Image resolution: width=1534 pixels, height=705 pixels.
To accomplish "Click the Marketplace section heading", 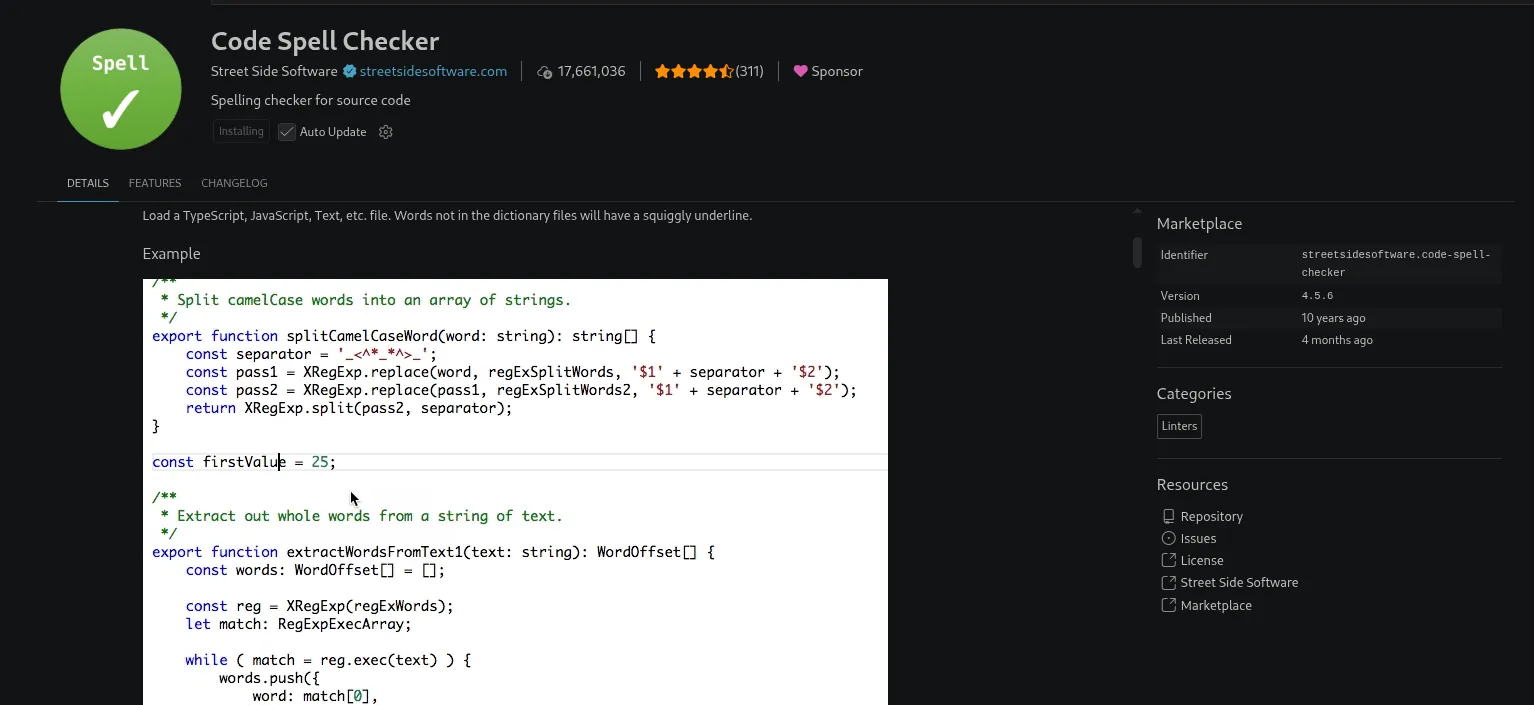I will [1199, 224].
